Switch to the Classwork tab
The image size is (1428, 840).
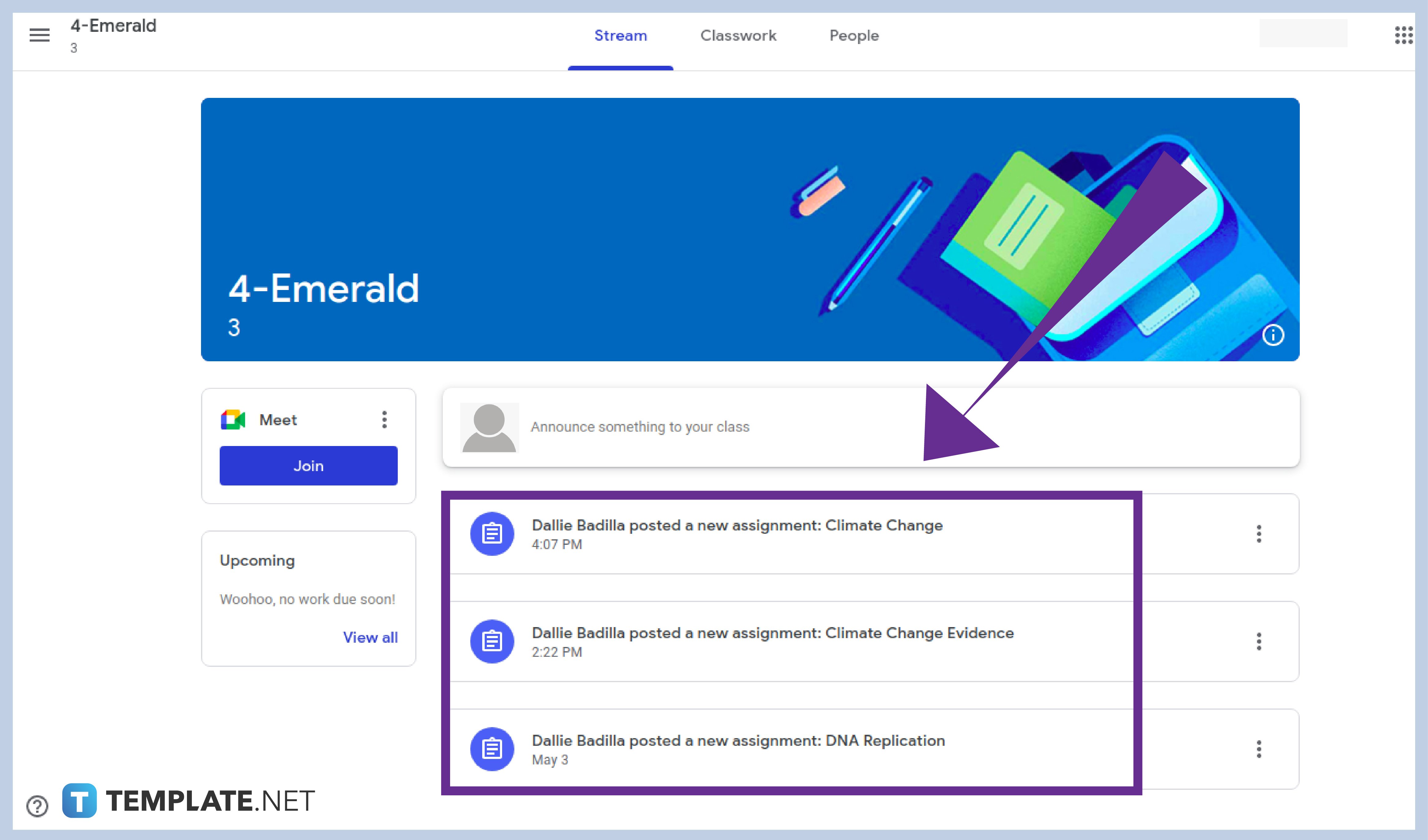pyautogui.click(x=738, y=35)
